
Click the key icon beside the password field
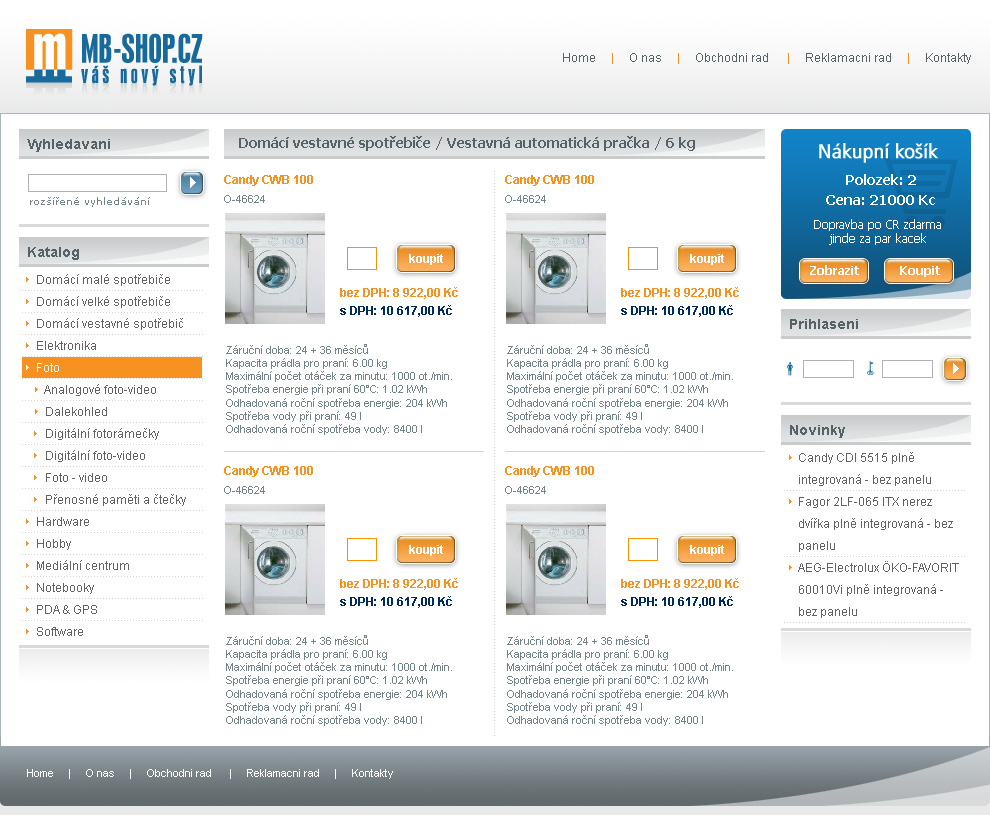[870, 369]
